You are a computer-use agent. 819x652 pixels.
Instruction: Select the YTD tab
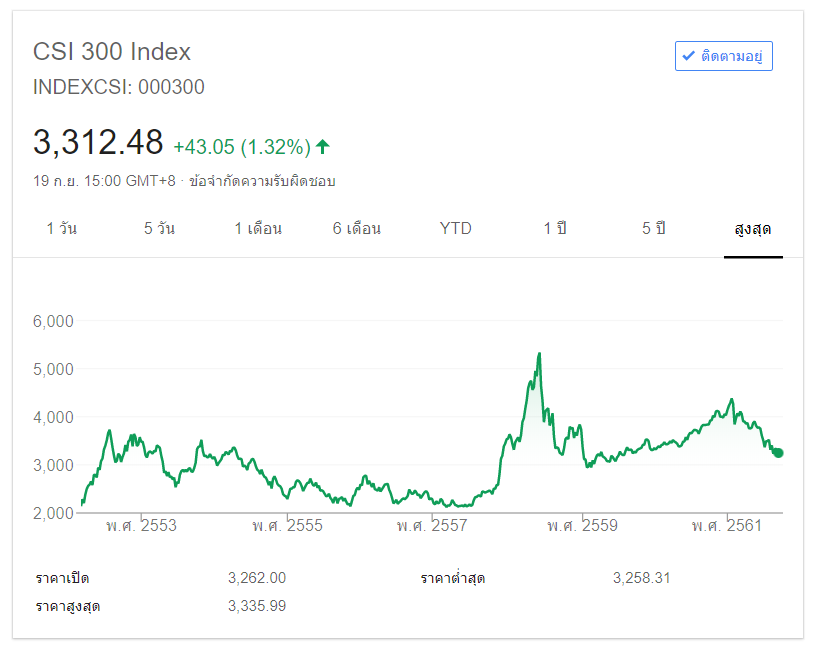pos(455,229)
